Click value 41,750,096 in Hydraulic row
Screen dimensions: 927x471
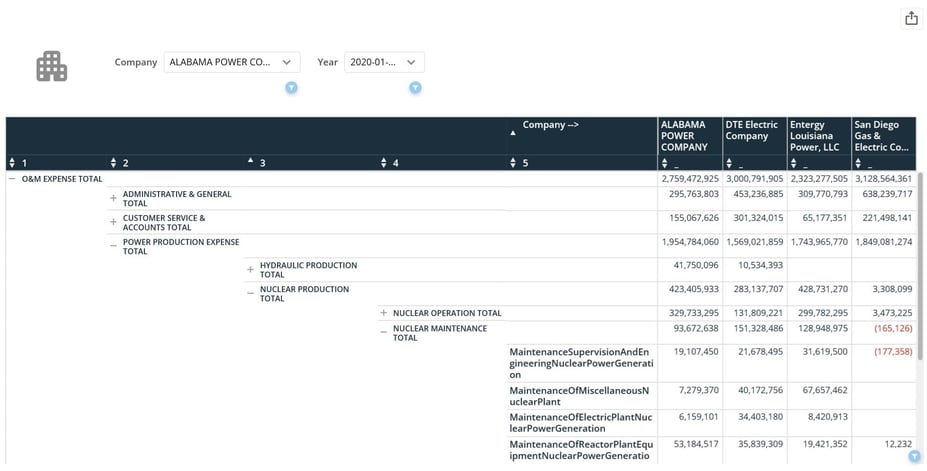point(696,265)
